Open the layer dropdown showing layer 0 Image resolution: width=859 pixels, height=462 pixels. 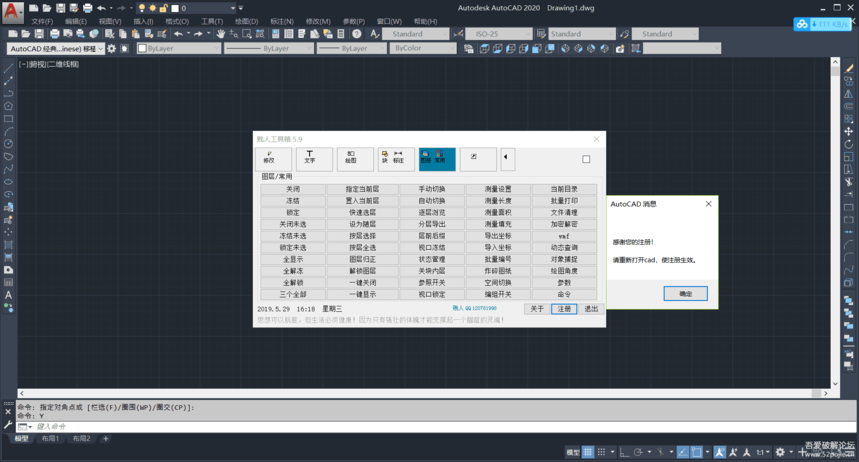pyautogui.click(x=233, y=8)
